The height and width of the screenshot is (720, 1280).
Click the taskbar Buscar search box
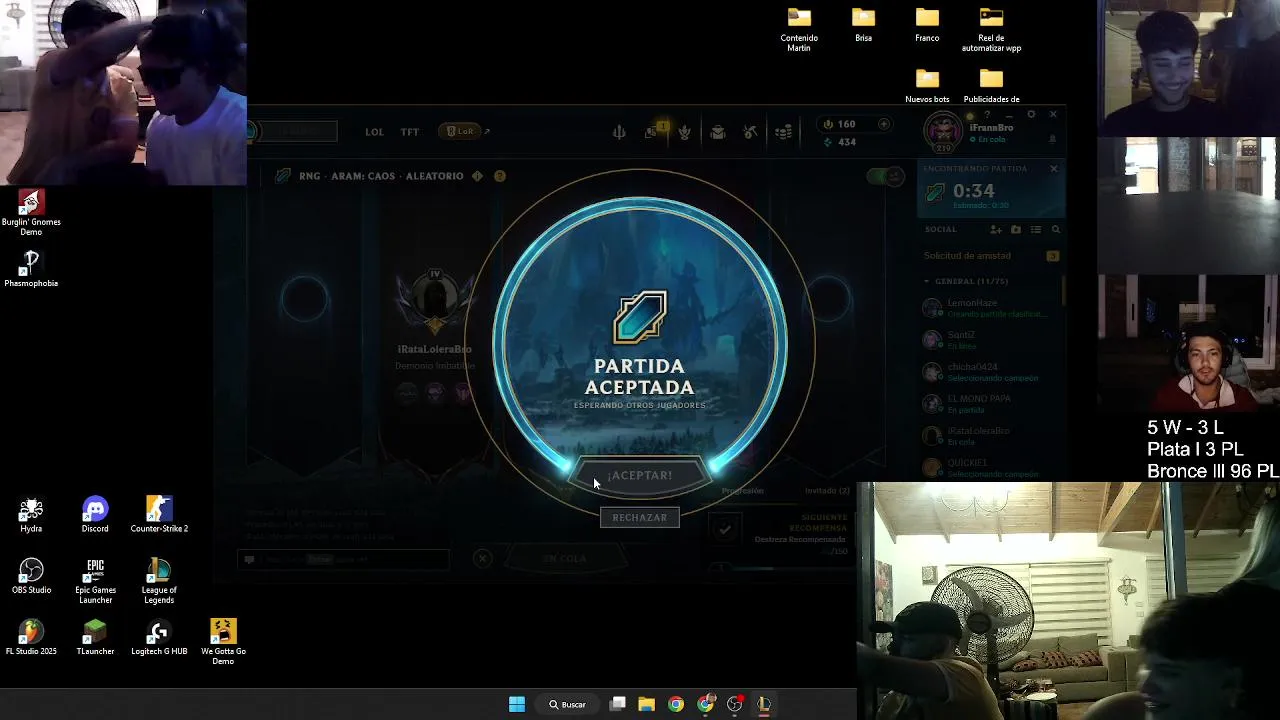pos(568,704)
